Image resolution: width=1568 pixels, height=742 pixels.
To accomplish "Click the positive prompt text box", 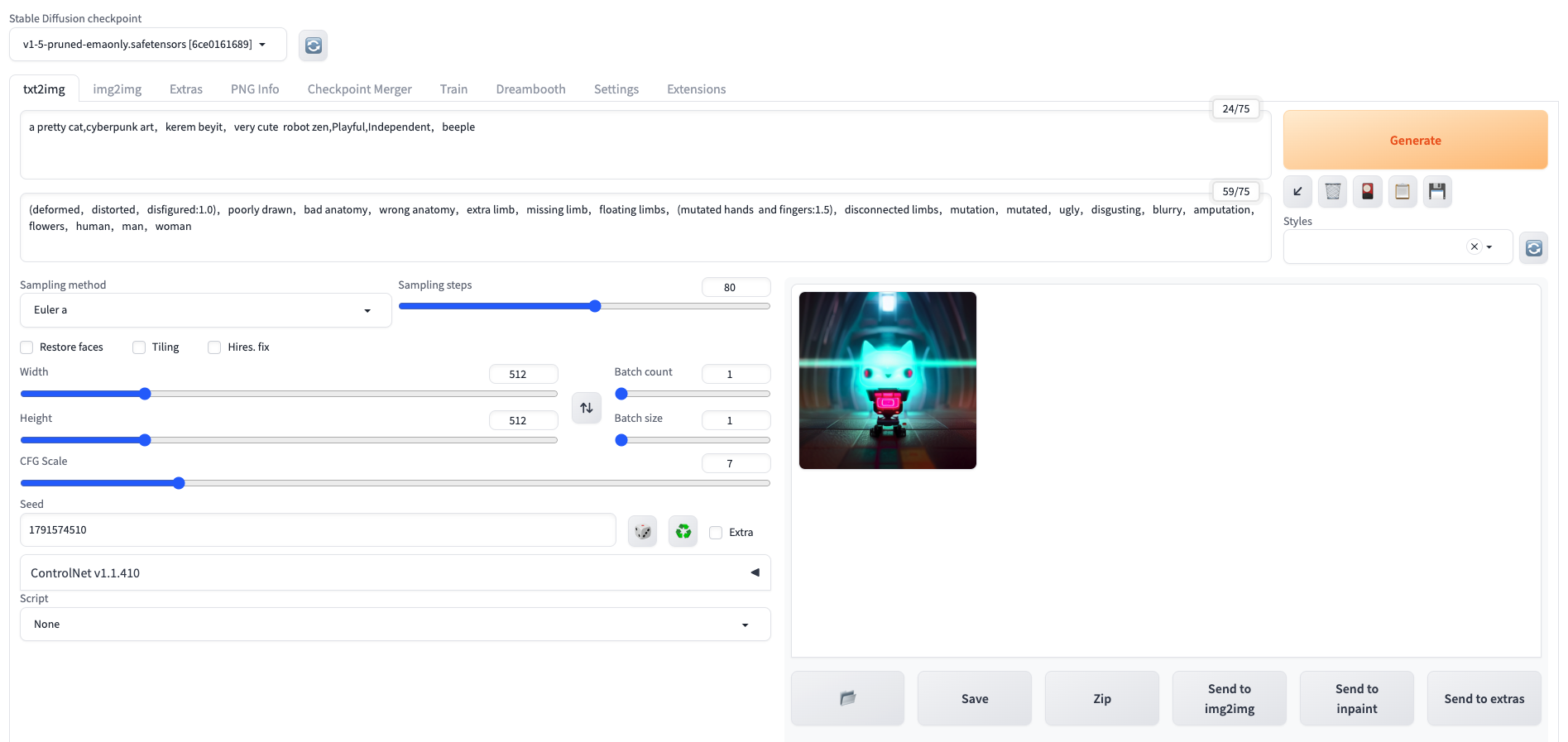I will (x=645, y=145).
